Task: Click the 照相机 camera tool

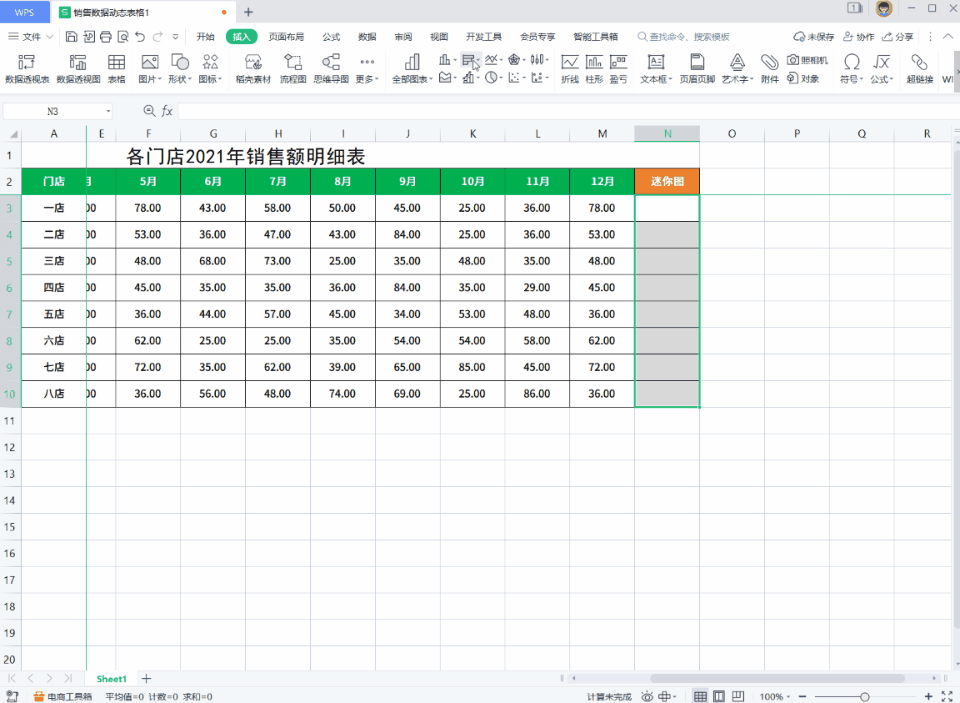Action: tap(807, 60)
